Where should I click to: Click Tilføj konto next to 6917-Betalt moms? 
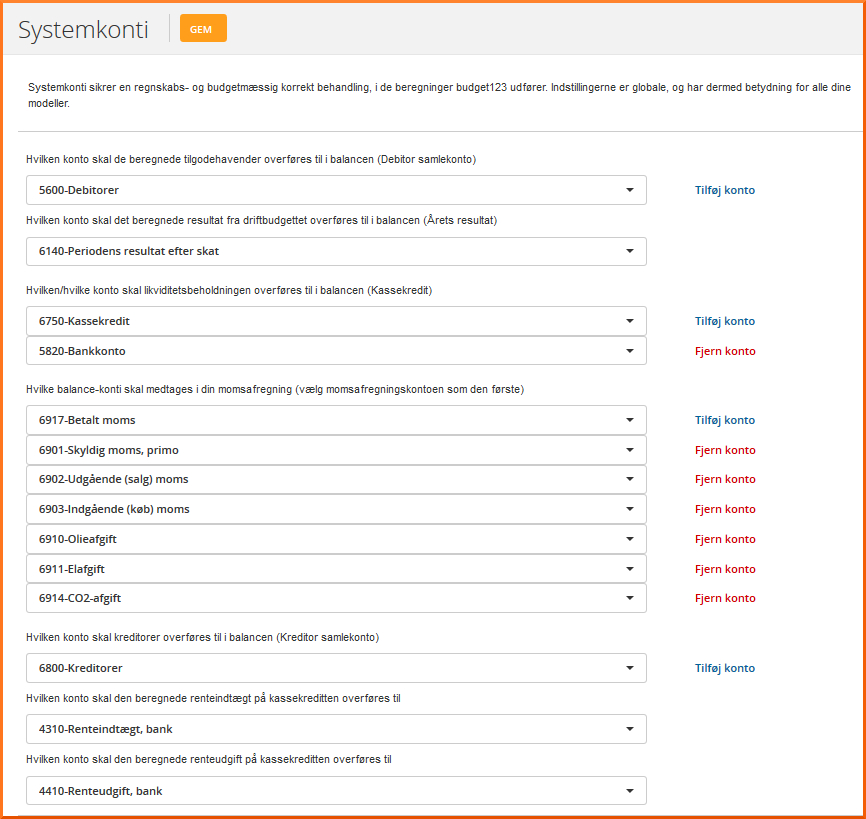tap(725, 420)
